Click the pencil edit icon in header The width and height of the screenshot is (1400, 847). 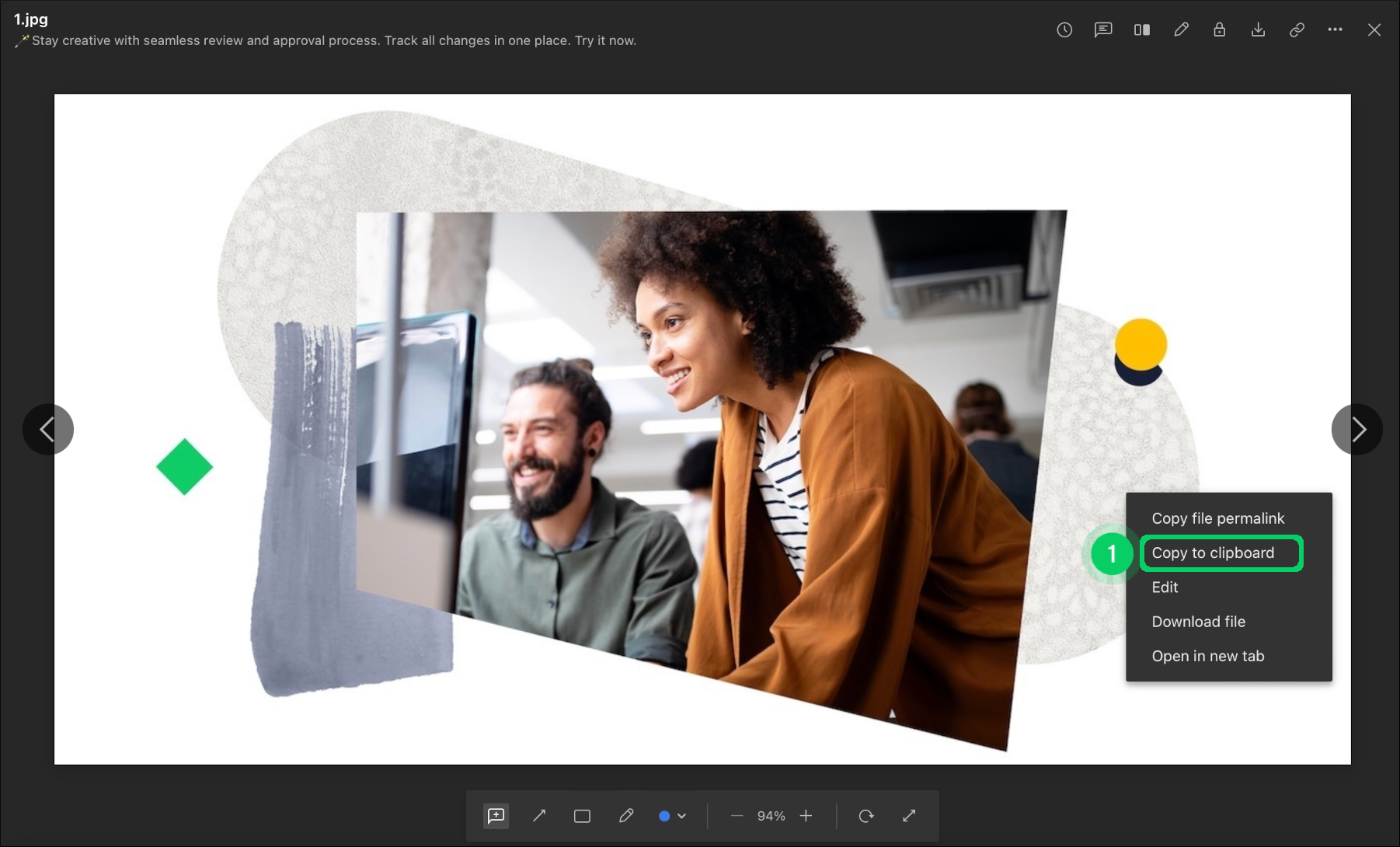[x=1181, y=30]
